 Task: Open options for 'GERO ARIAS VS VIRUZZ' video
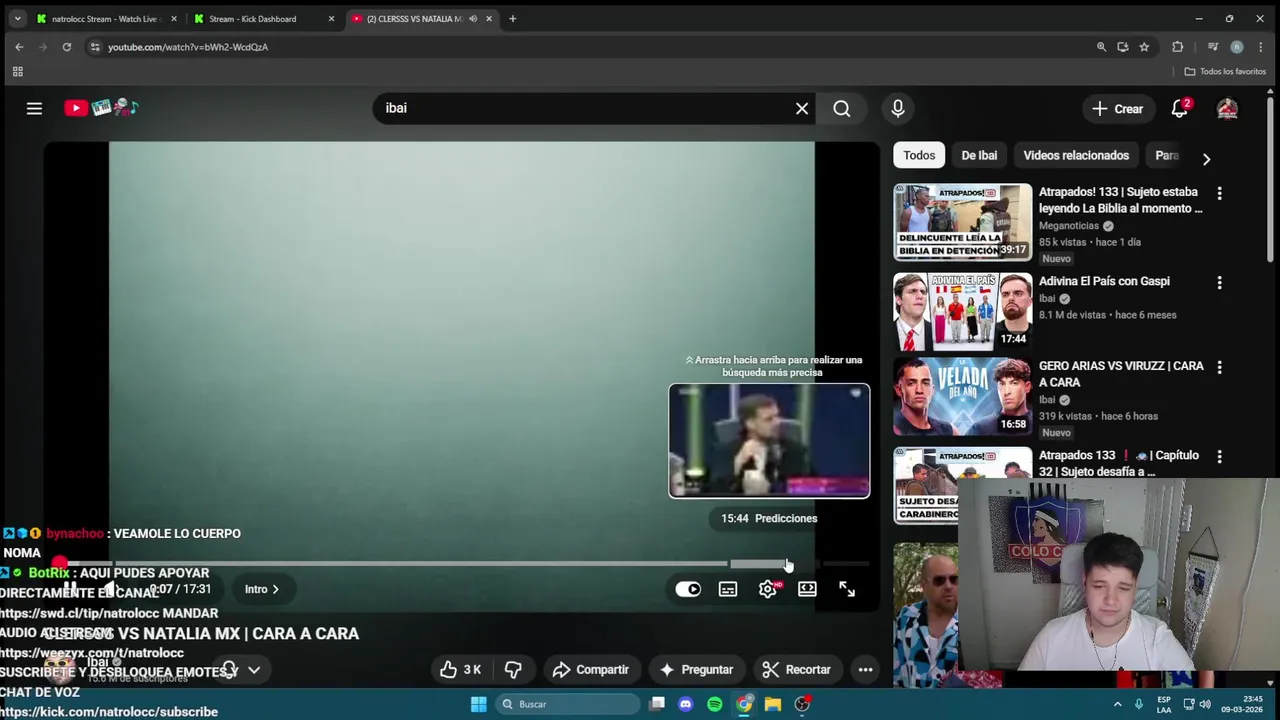click(x=1219, y=367)
